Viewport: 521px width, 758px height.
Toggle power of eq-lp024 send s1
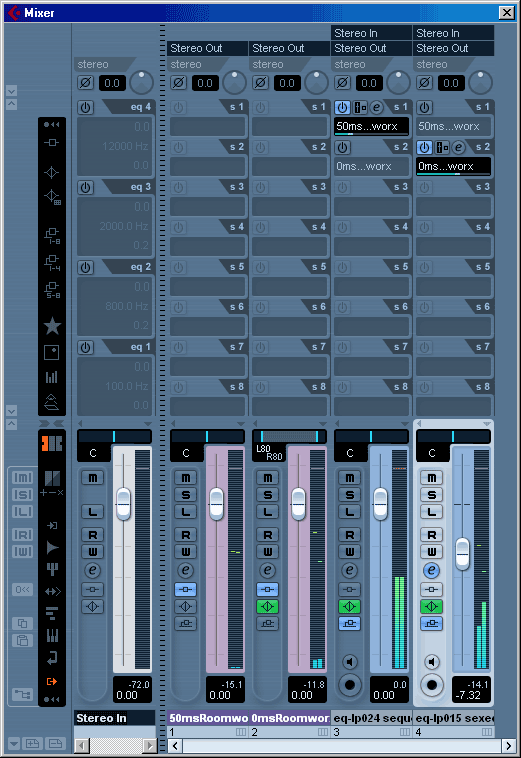(342, 107)
